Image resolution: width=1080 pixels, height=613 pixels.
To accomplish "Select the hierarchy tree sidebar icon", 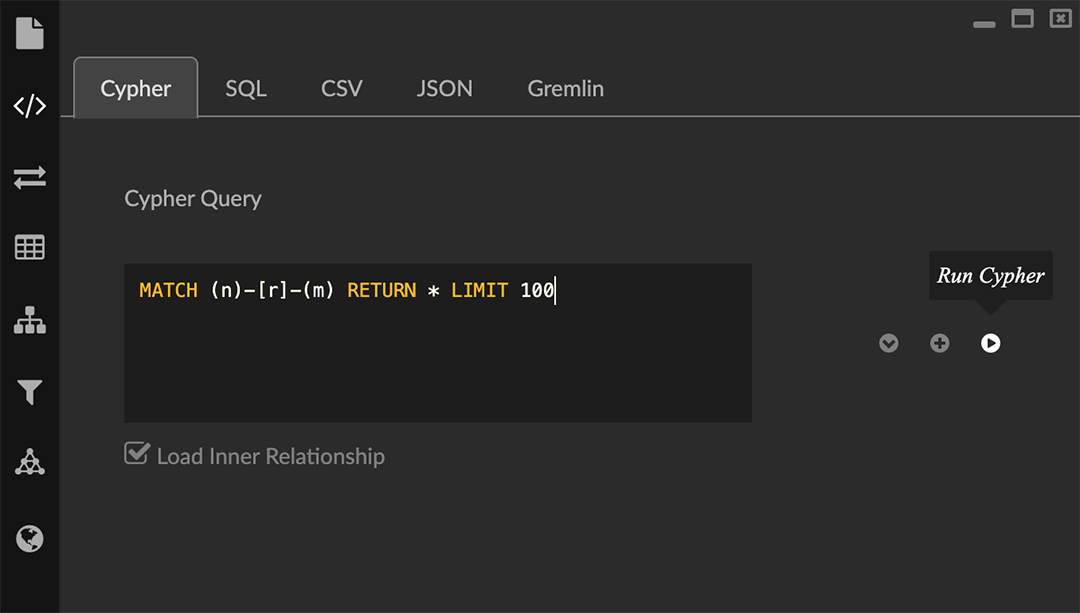I will 30,321.
